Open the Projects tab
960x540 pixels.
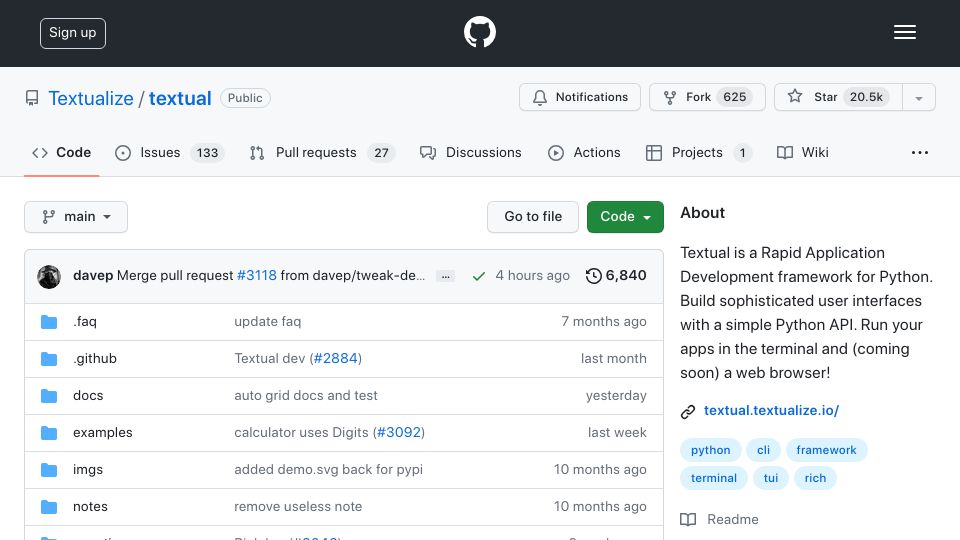click(699, 152)
